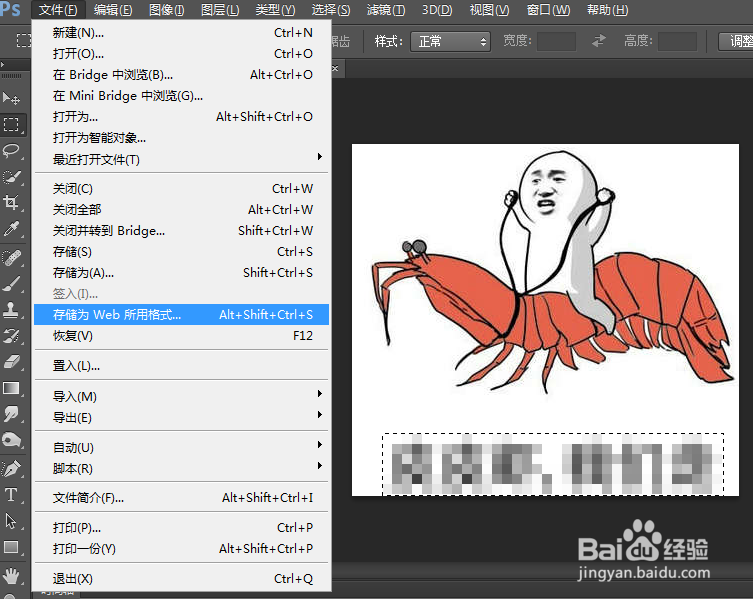The width and height of the screenshot is (753, 599).
Task: Select the Rectangular Marquee tool
Action: pyautogui.click(x=12, y=124)
